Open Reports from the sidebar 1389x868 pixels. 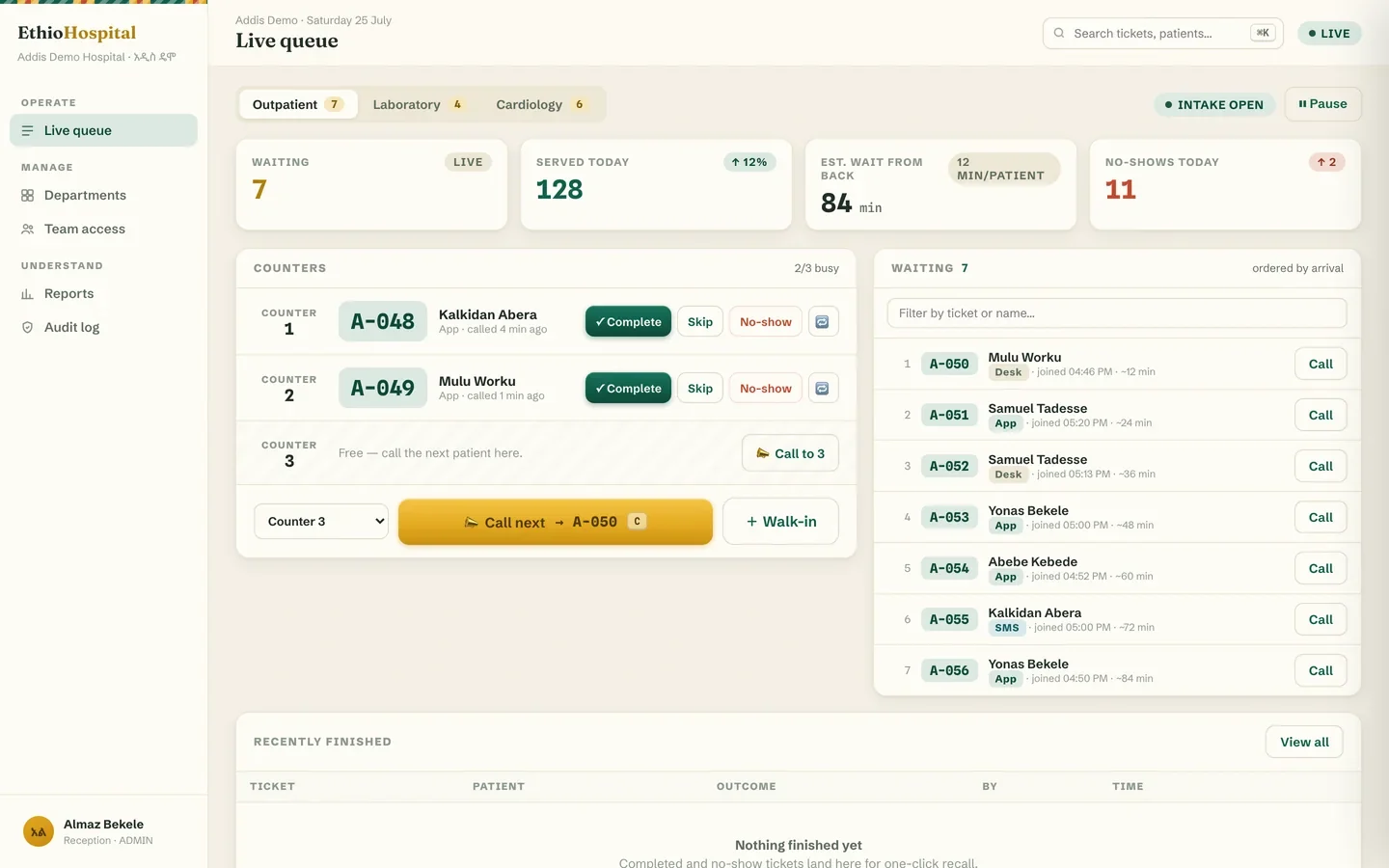103,293
